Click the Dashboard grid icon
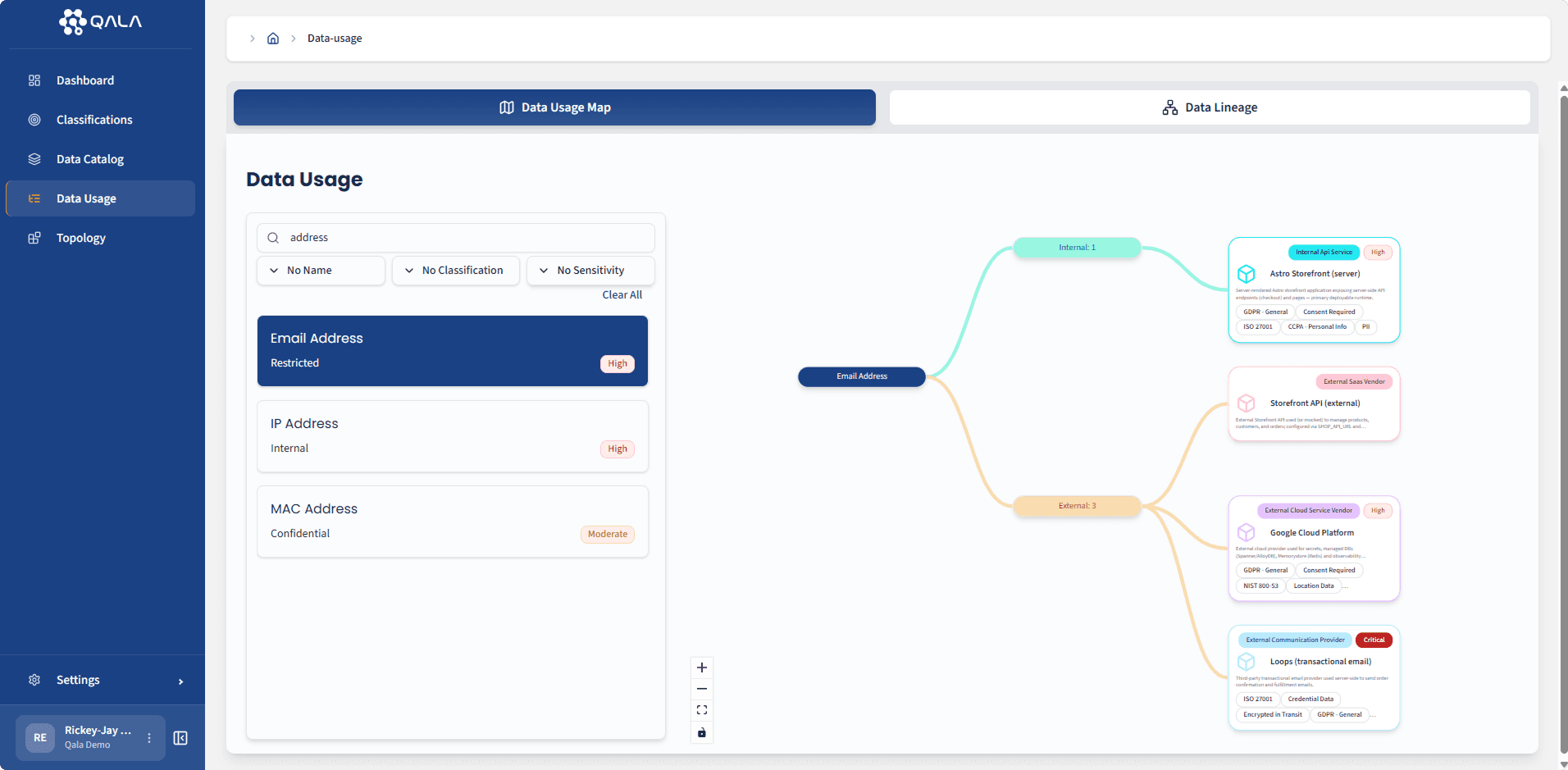 34,80
